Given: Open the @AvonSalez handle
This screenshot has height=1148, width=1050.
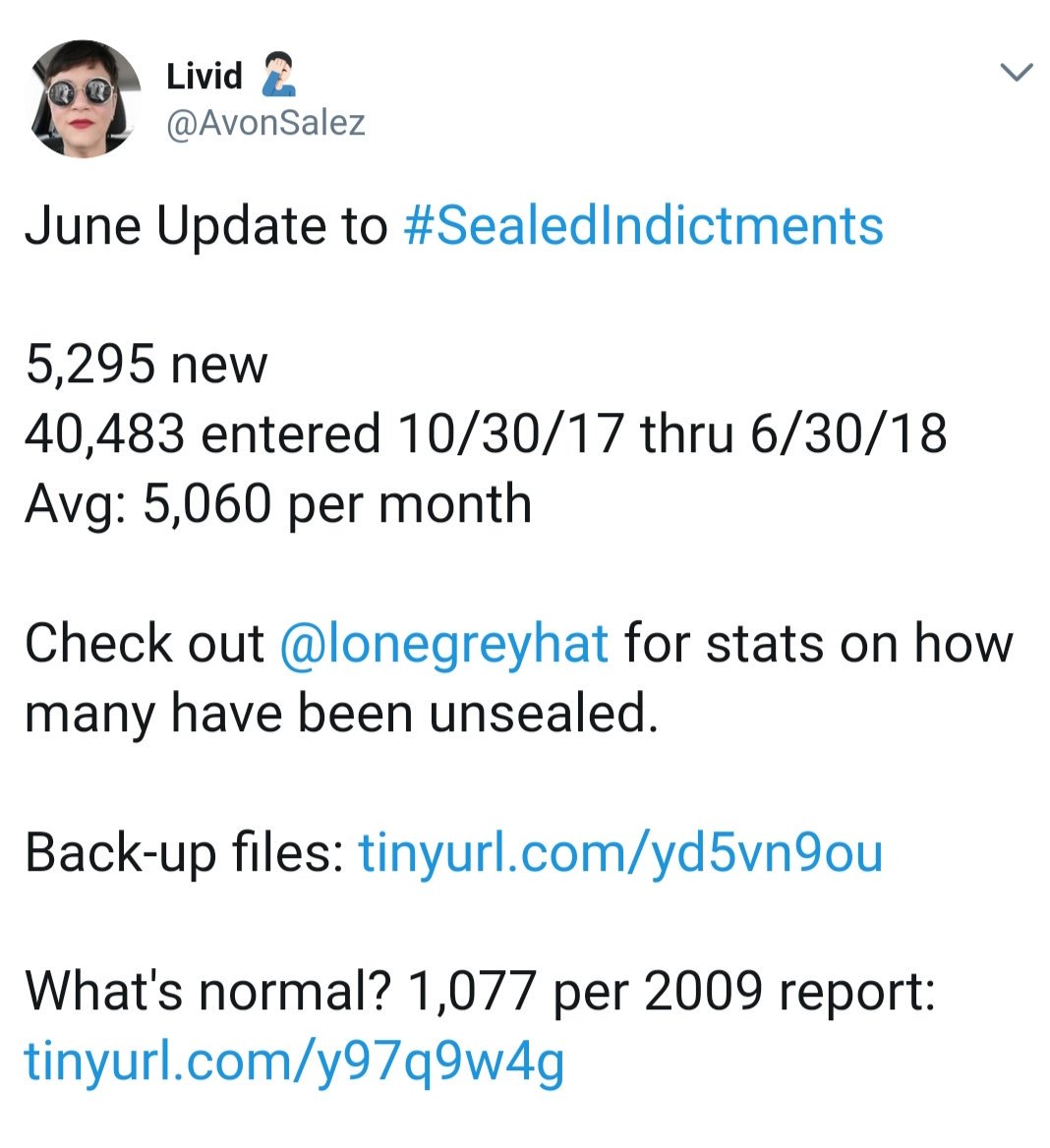Looking at the screenshot, I should pos(265,123).
